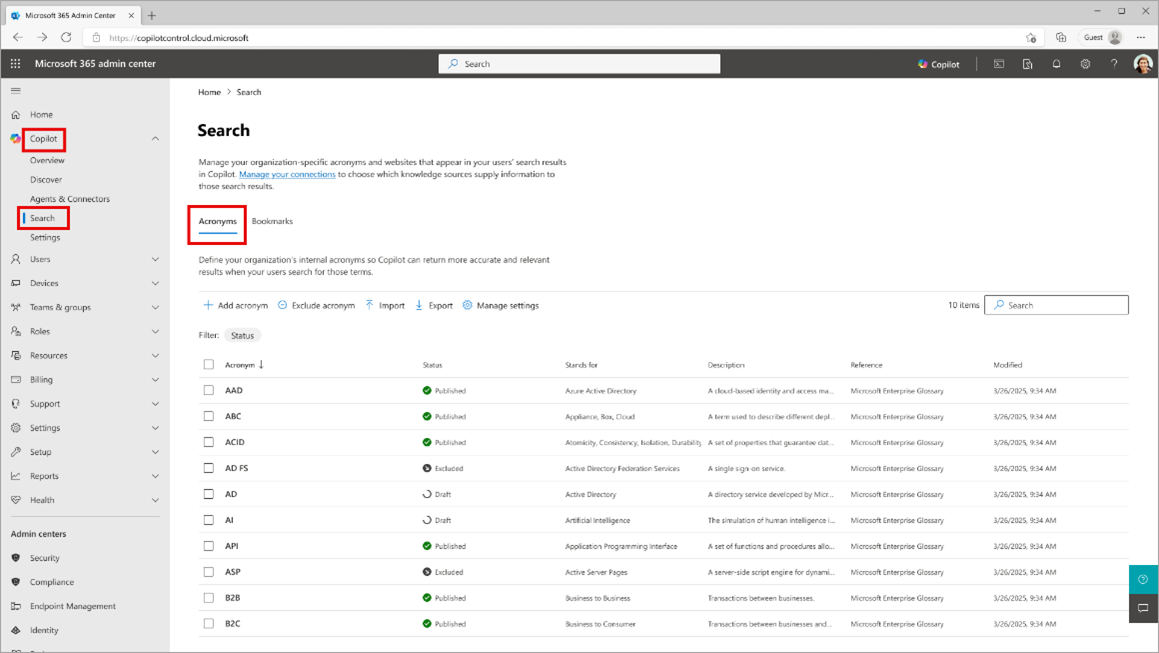Click Exclude acronym
This screenshot has width=1159, height=653.
point(316,305)
